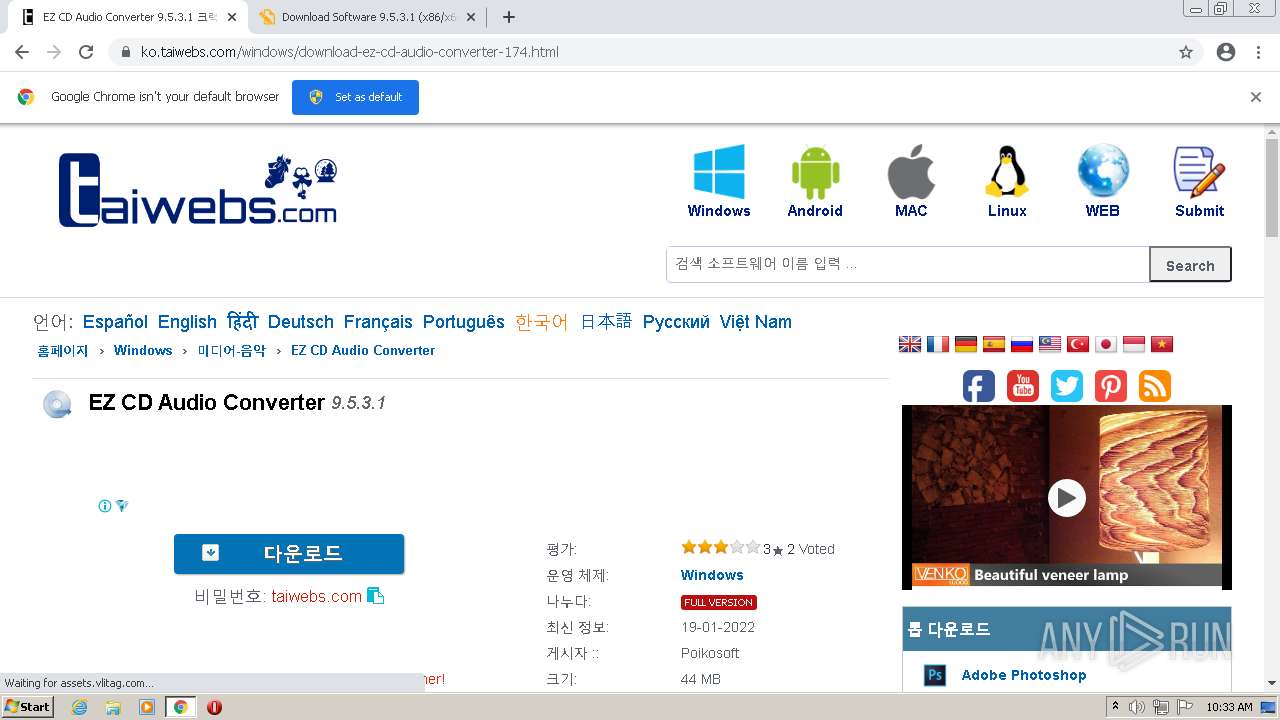Select the Vietnamese flag

pos(1162,344)
